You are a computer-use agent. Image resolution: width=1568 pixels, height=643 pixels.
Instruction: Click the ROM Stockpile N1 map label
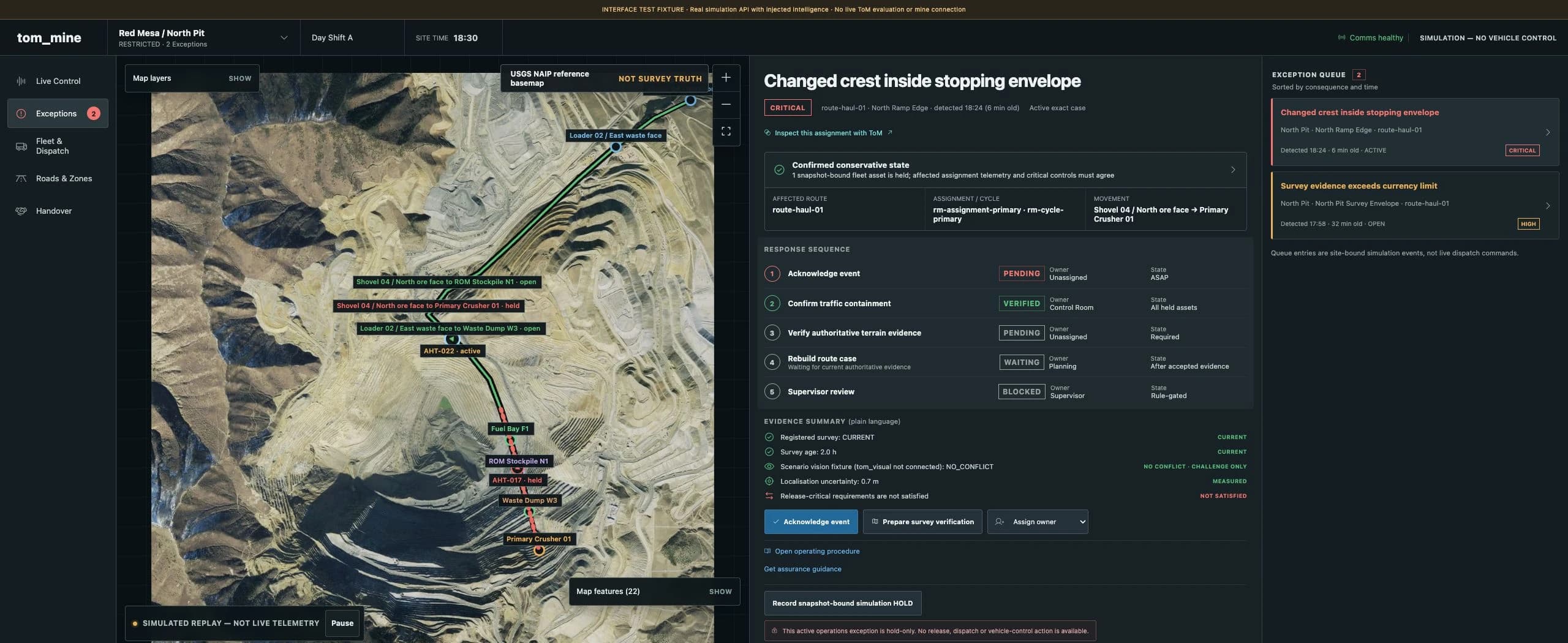(518, 461)
